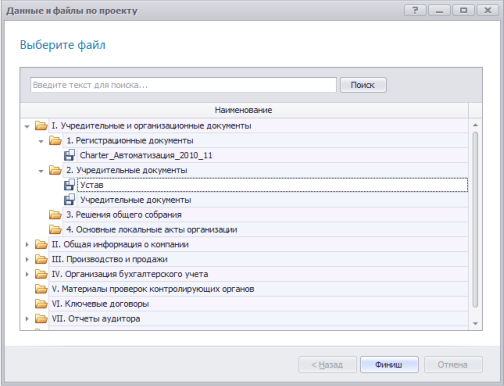Viewport: 504px width, 386px height.
Task: Collapse 2. Учредительные документы folder
Action: [x=41, y=171]
